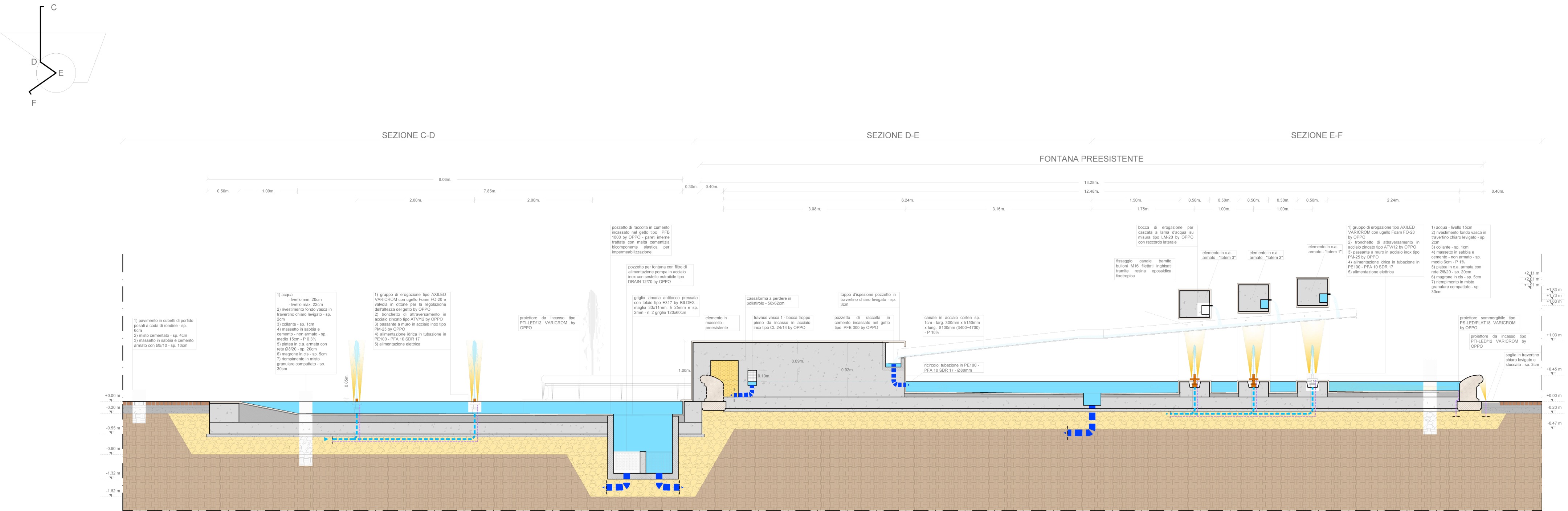Click the 'SEZIONE D-E' section title

893,135
